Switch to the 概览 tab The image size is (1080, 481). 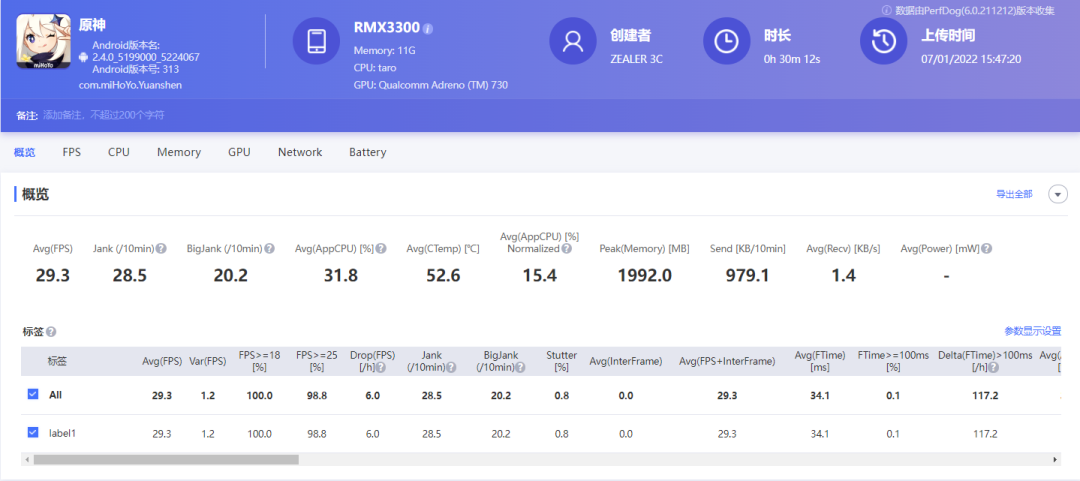coord(24,152)
